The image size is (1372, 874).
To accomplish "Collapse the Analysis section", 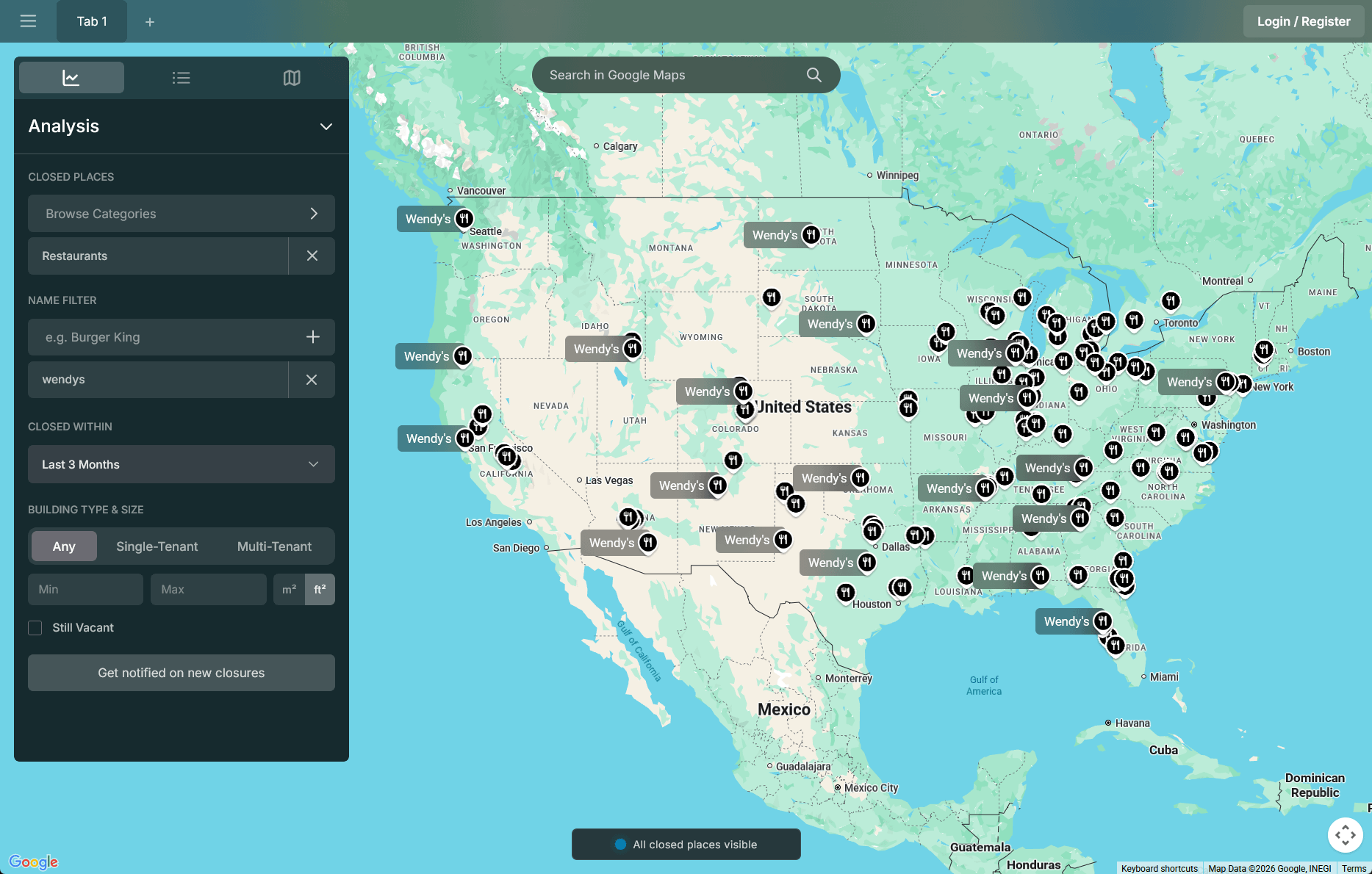I will [x=326, y=126].
